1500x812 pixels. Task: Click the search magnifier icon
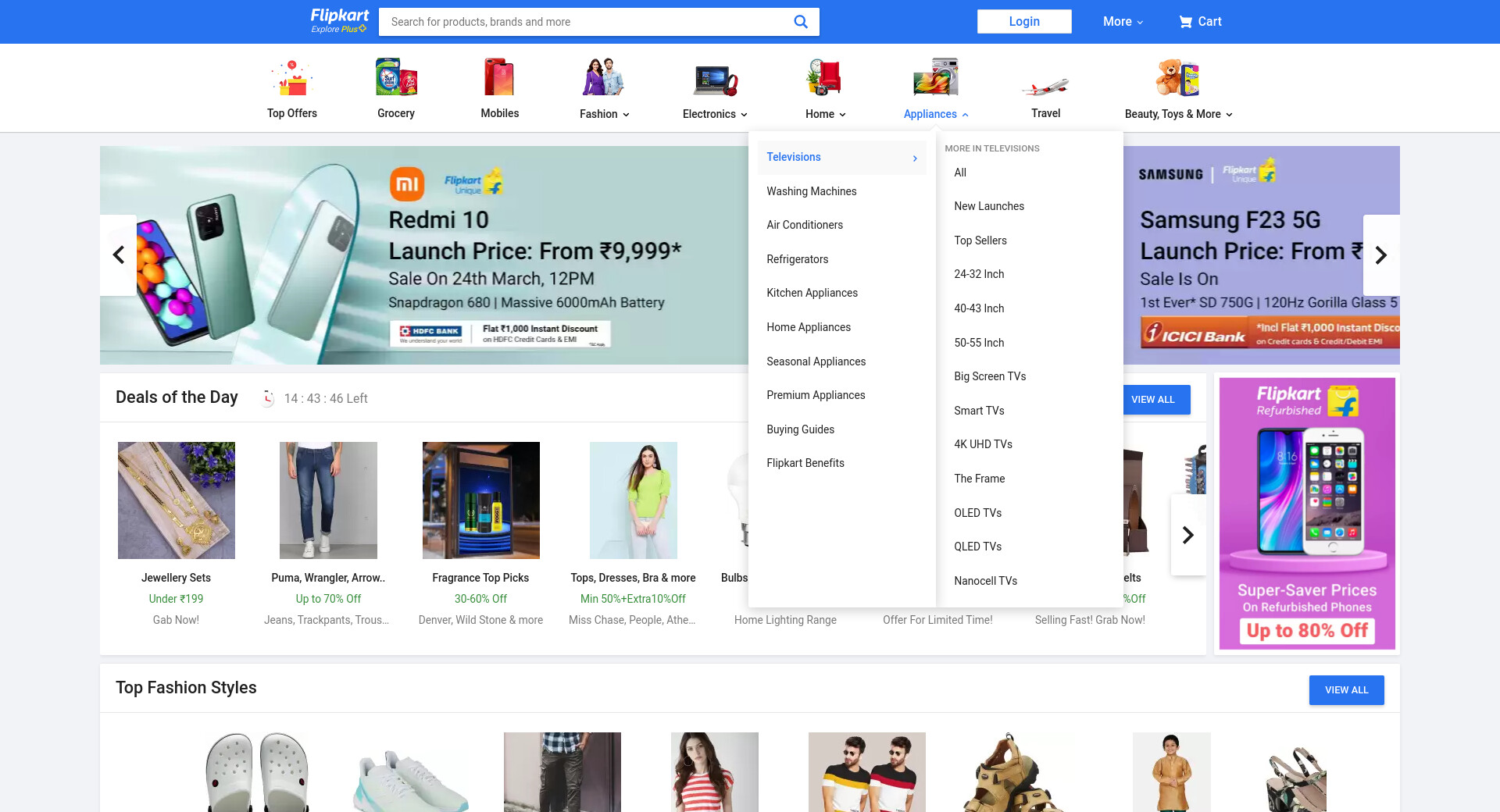800,22
